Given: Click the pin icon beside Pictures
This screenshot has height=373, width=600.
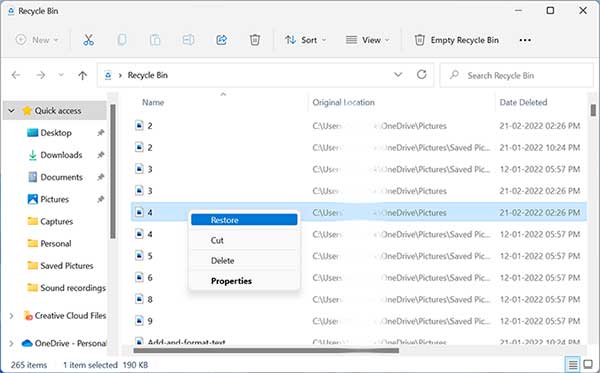Looking at the screenshot, I should (101, 199).
